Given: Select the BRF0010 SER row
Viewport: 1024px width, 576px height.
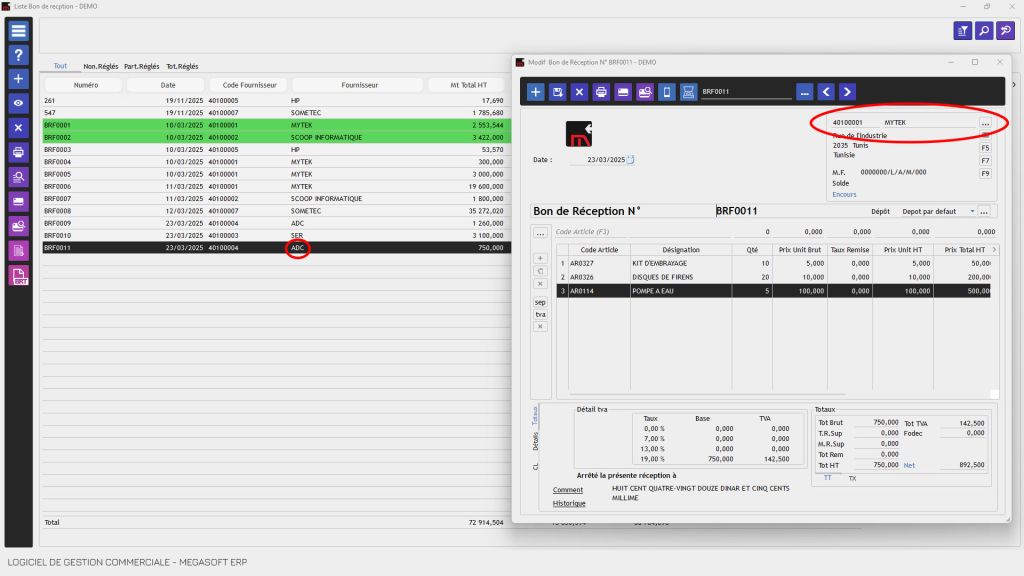Looking at the screenshot, I should (x=276, y=236).
